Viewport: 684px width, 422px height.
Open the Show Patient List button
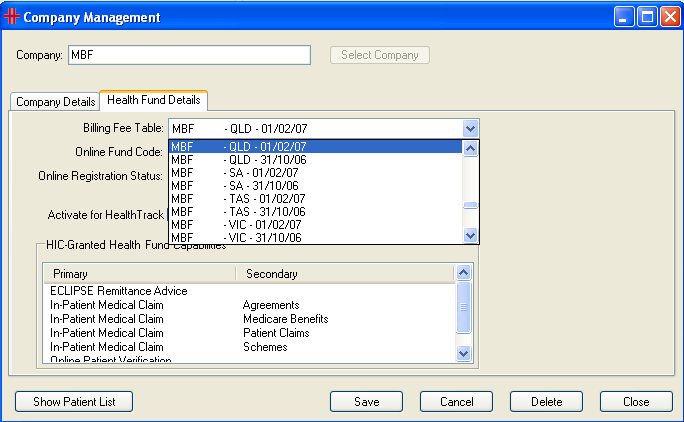click(74, 401)
